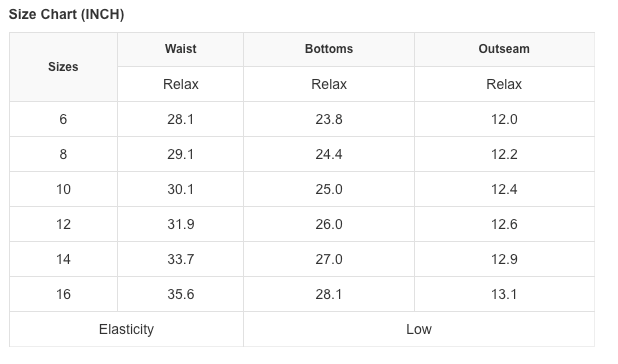618x364 pixels.
Task: Select the Relax cell under Waist
Action: pos(181,84)
